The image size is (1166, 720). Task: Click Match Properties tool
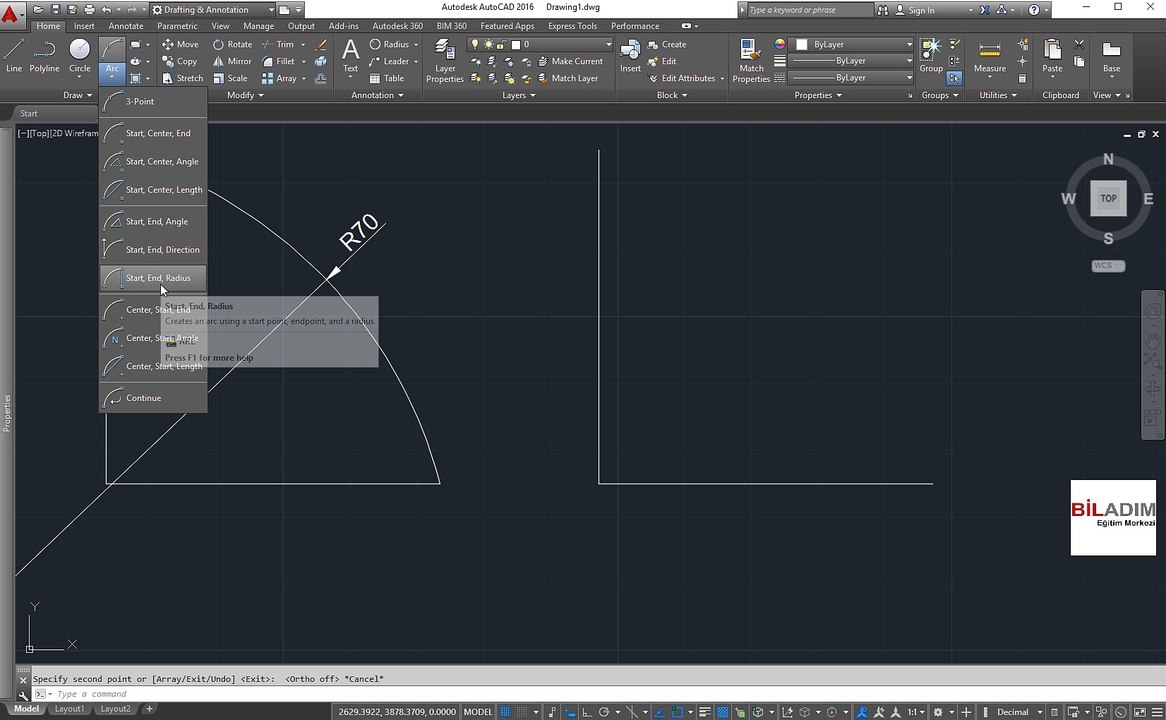point(751,61)
